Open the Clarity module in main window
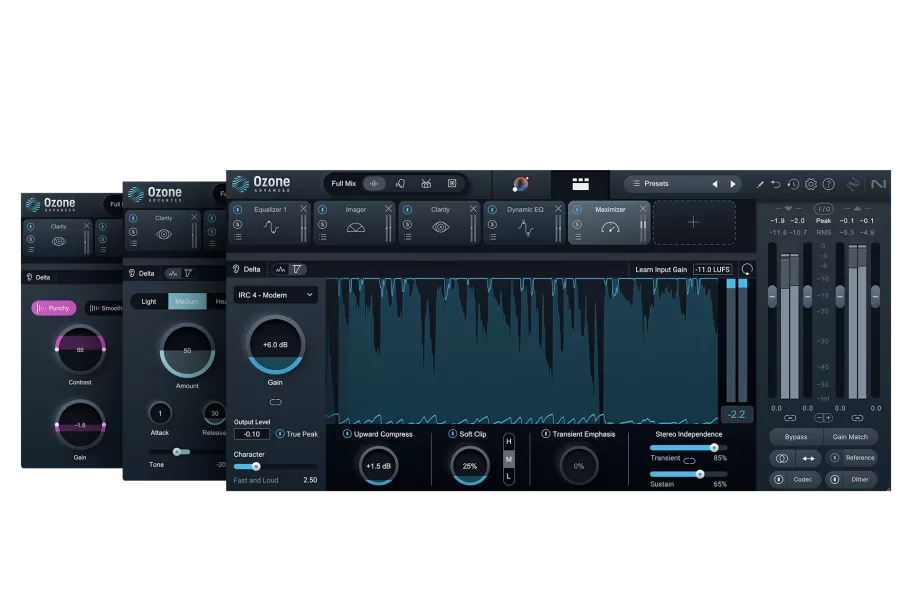This screenshot has height=608, width=912. tap(440, 222)
